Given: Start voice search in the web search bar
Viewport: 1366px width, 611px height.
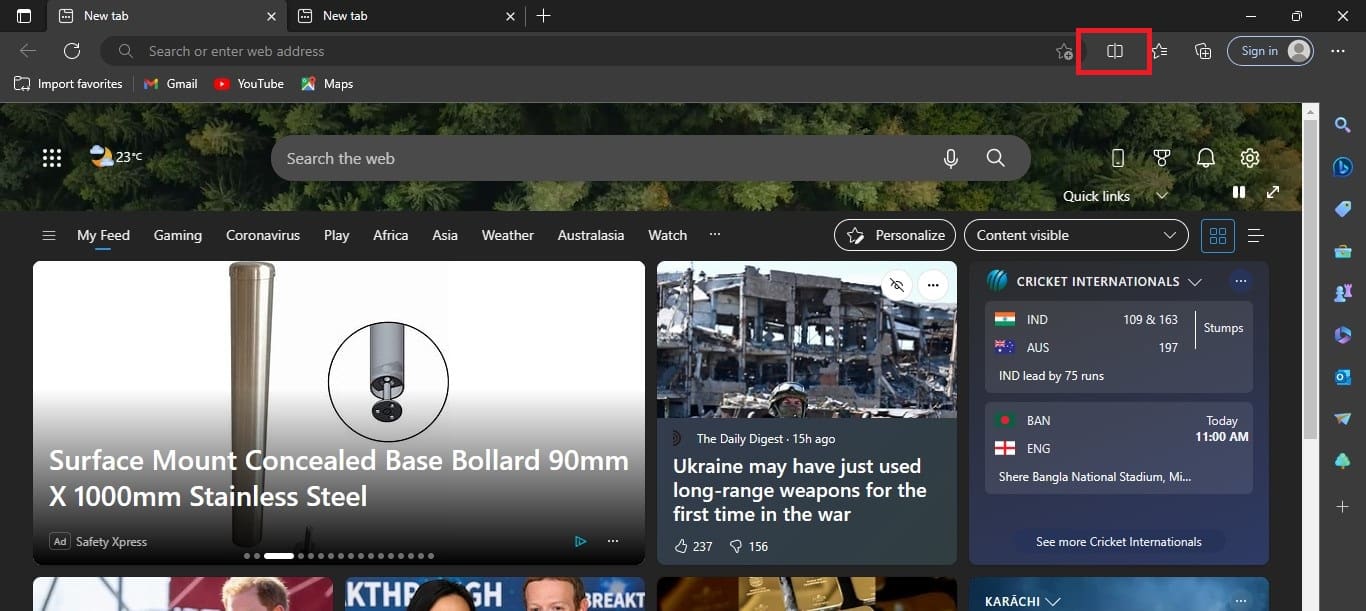Looking at the screenshot, I should pos(950,158).
